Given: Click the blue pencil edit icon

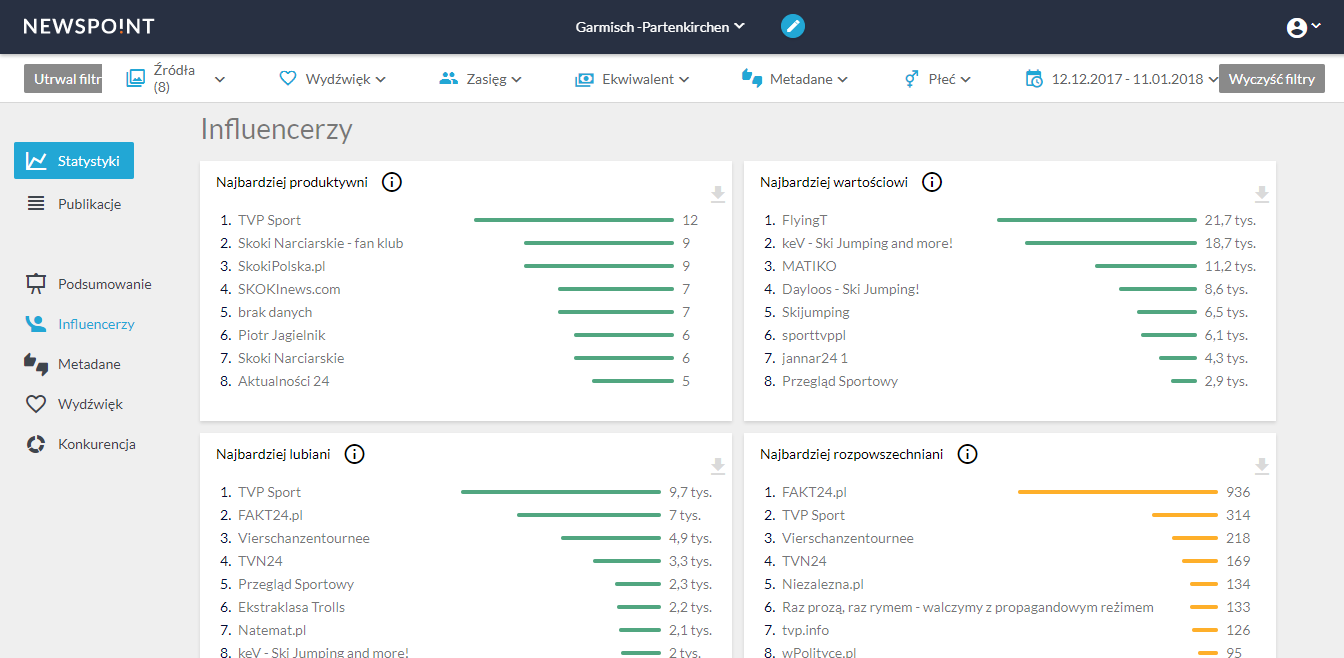Looking at the screenshot, I should coord(792,27).
